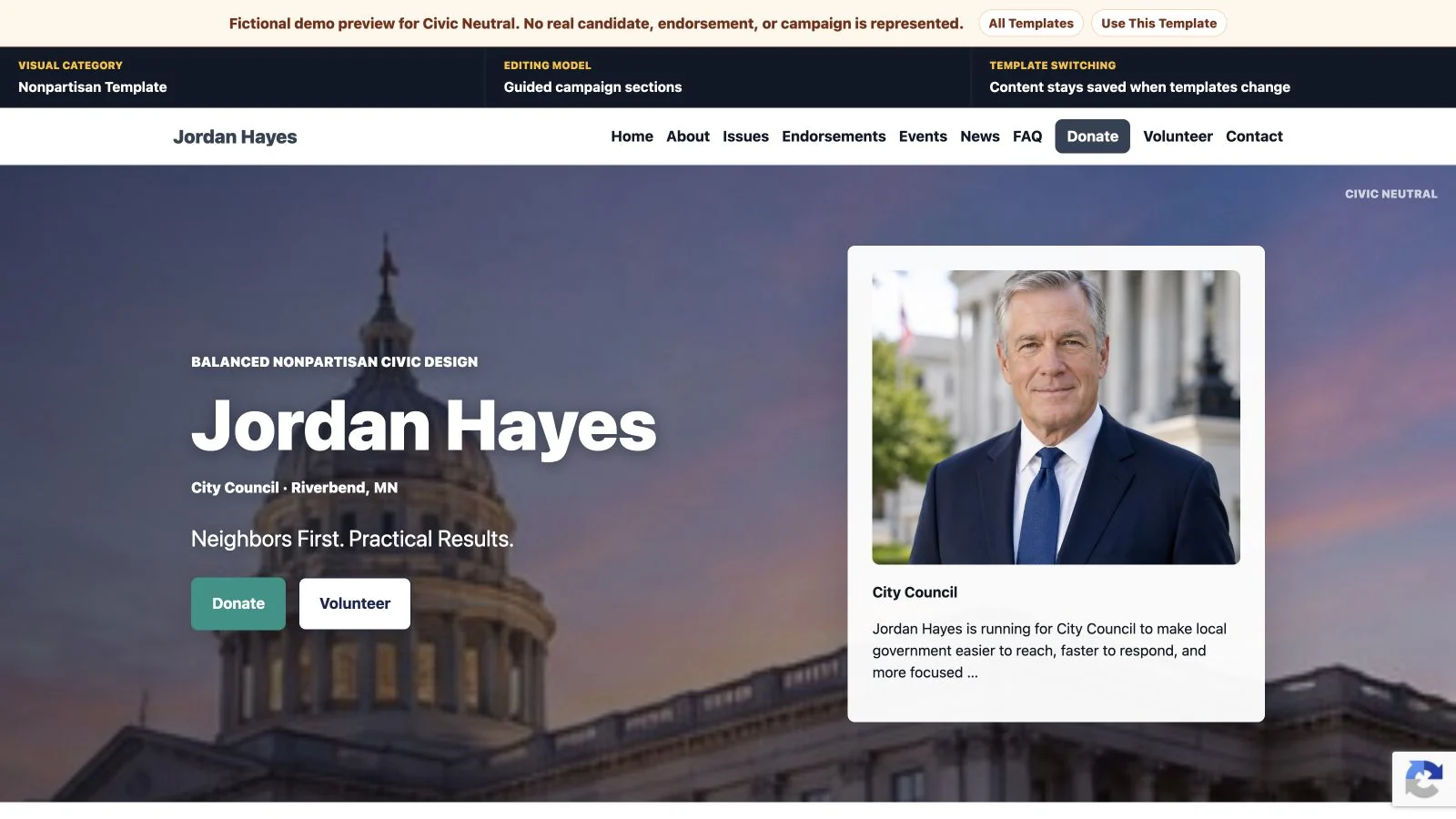Click the reCAPTCHA badge icon
The width and height of the screenshot is (1456, 819).
[1424, 779]
